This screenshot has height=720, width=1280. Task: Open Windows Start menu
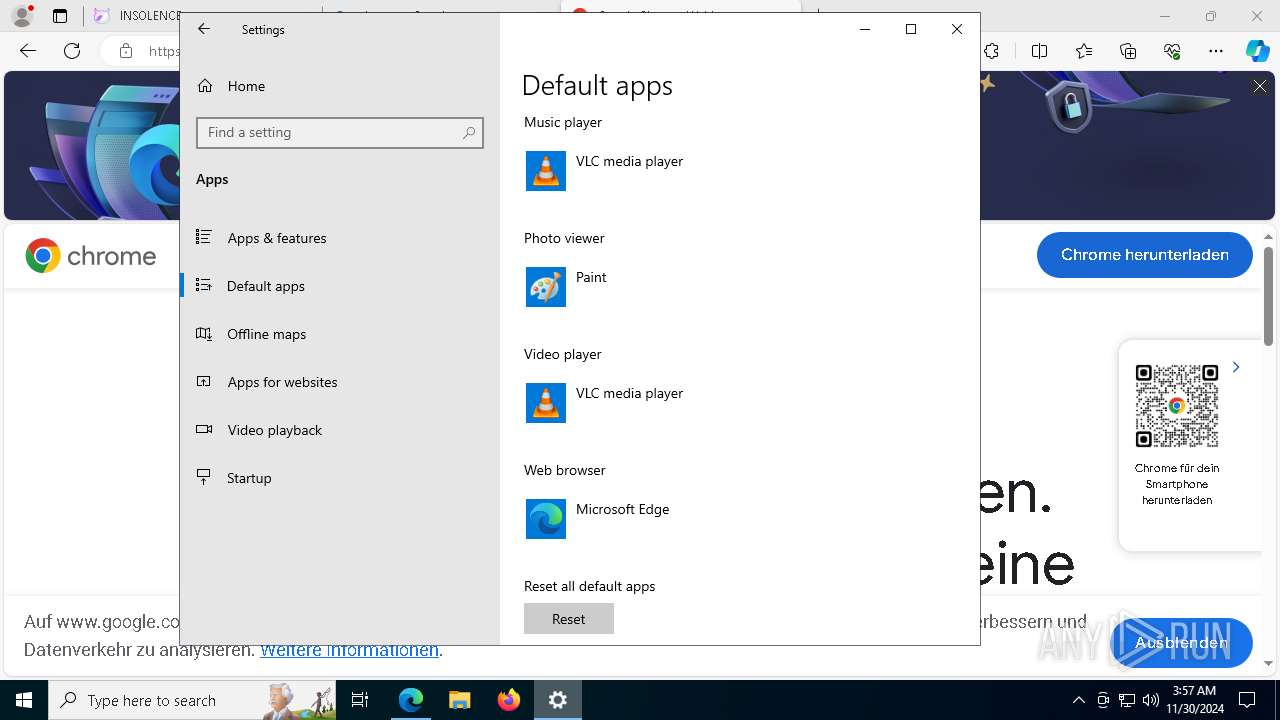(x=24, y=700)
